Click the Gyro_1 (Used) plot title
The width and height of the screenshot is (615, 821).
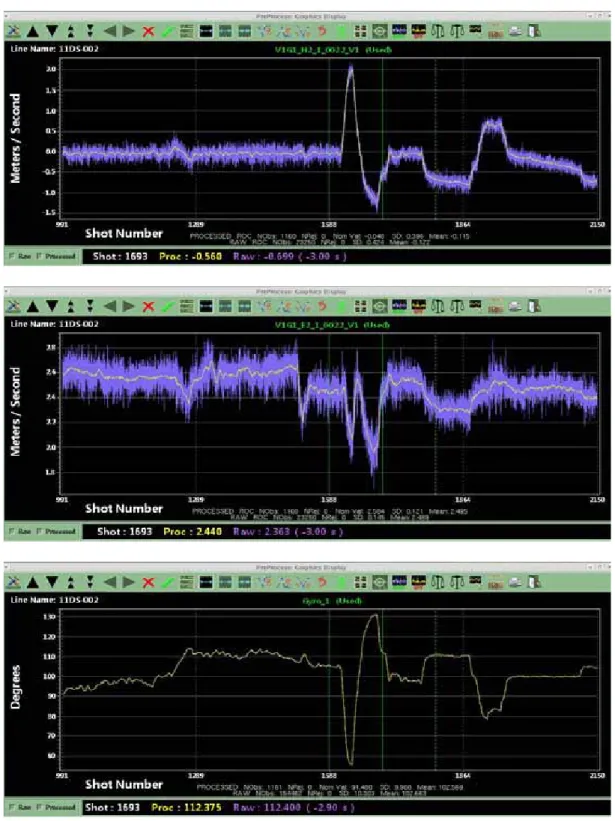[x=332, y=601]
